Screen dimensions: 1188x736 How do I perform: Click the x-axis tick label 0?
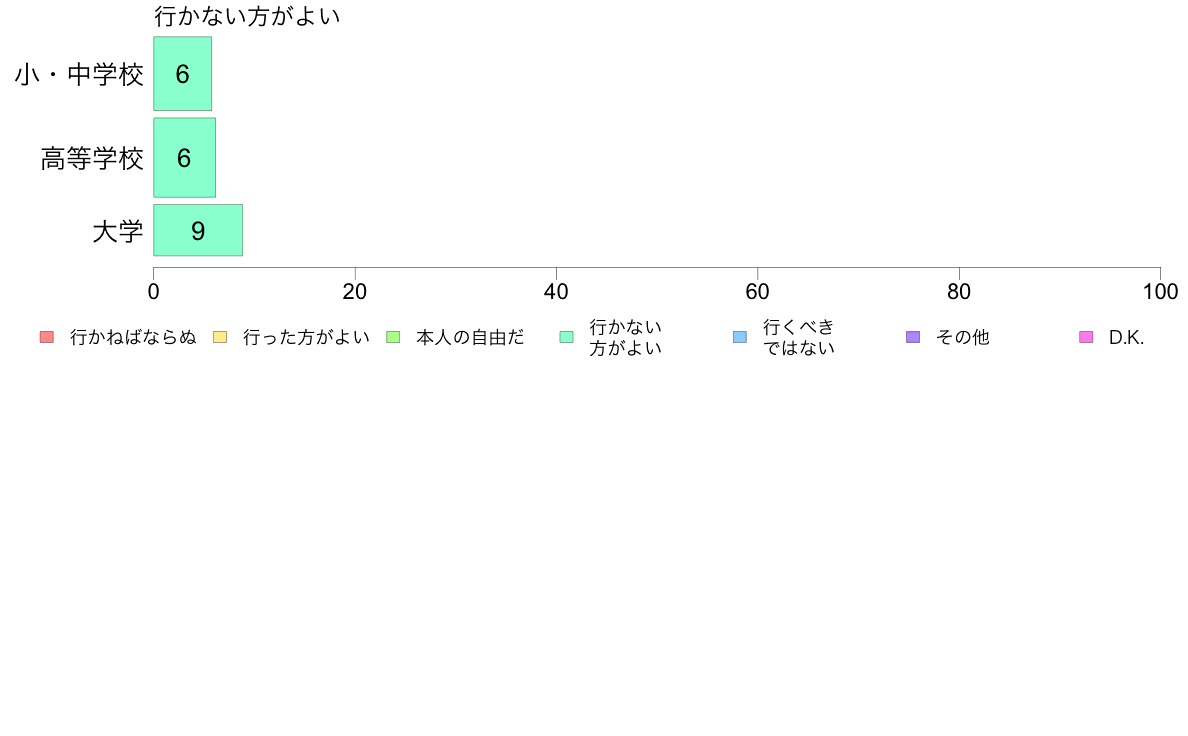click(154, 292)
